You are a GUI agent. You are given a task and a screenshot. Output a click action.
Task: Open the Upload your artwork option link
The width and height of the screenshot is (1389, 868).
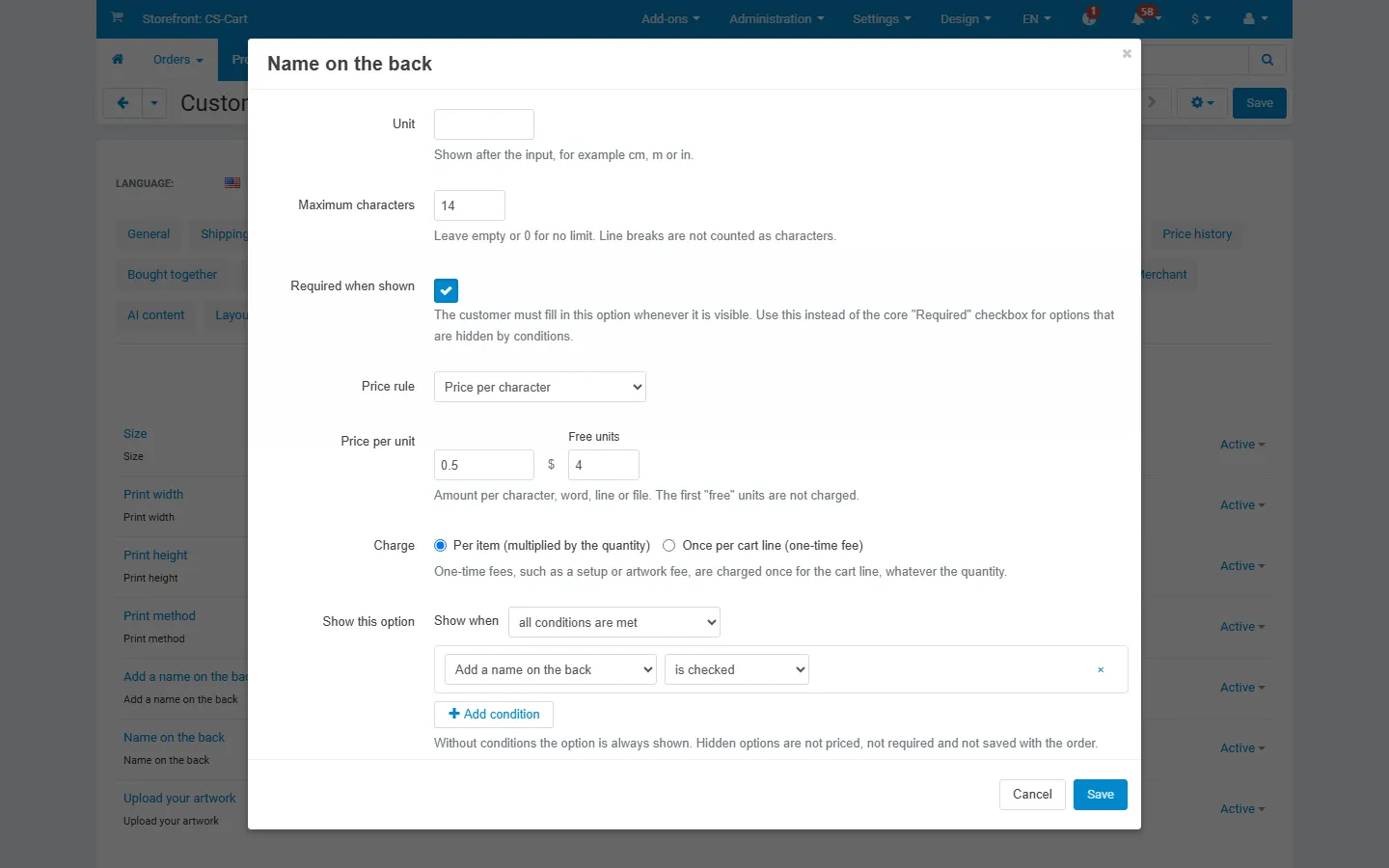point(179,799)
